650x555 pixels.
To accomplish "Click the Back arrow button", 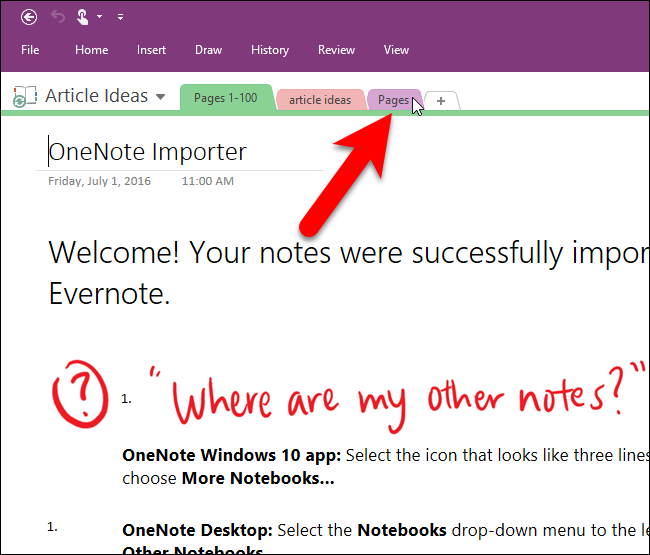I will 29,17.
